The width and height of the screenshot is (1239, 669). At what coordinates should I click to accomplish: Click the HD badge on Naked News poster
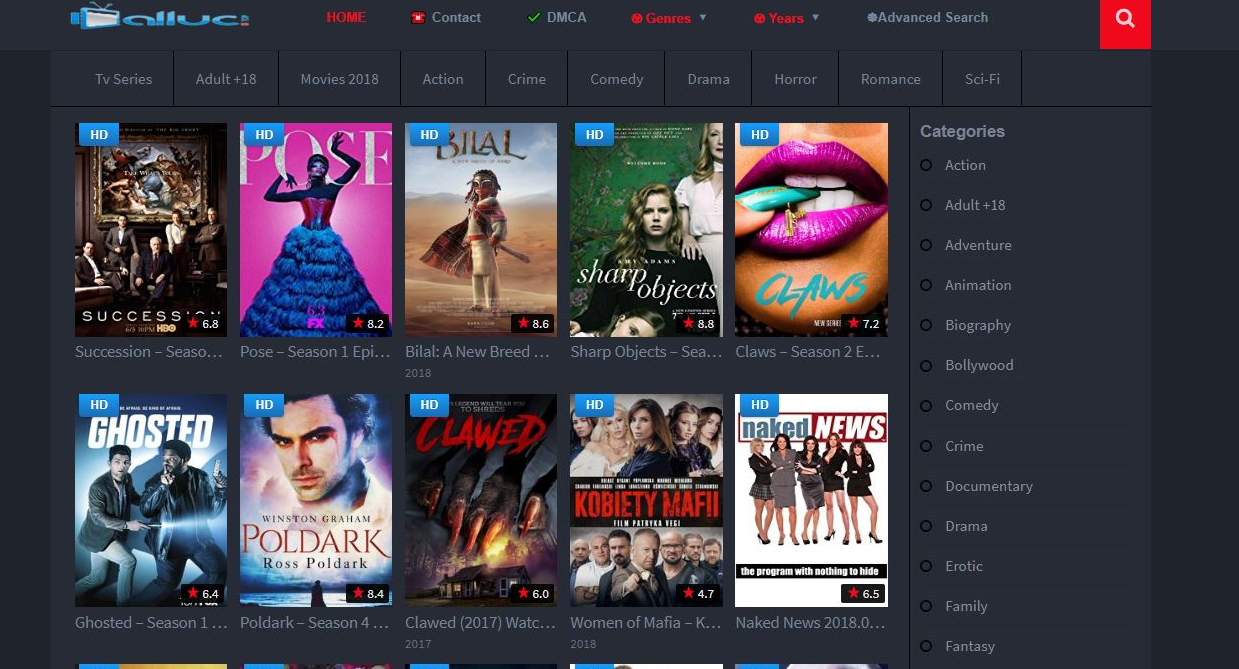click(759, 404)
